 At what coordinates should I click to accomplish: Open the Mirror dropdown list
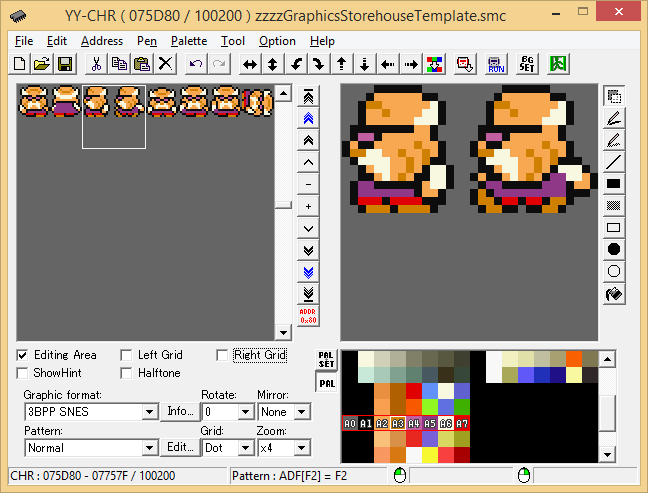click(x=302, y=412)
